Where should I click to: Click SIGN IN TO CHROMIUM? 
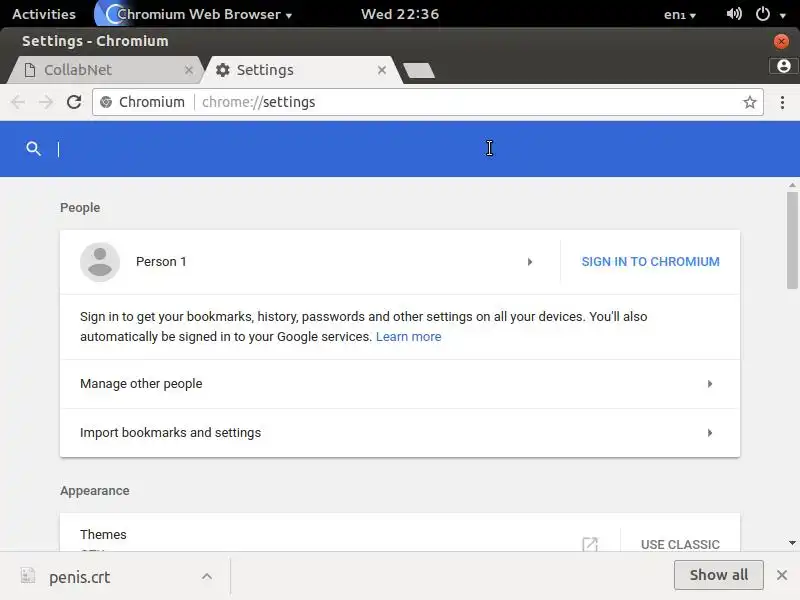pos(651,262)
